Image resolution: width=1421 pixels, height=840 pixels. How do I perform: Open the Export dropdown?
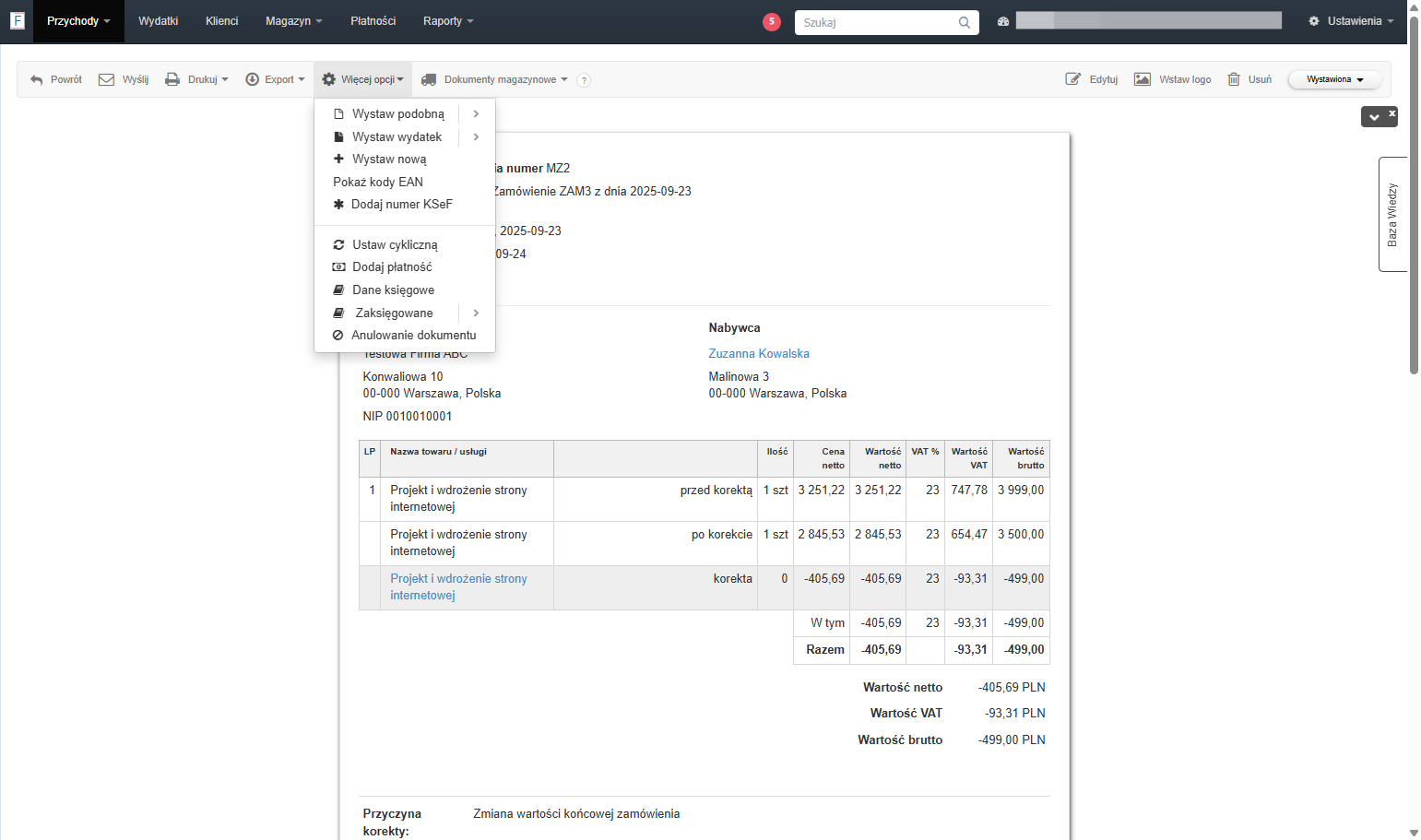(x=275, y=79)
